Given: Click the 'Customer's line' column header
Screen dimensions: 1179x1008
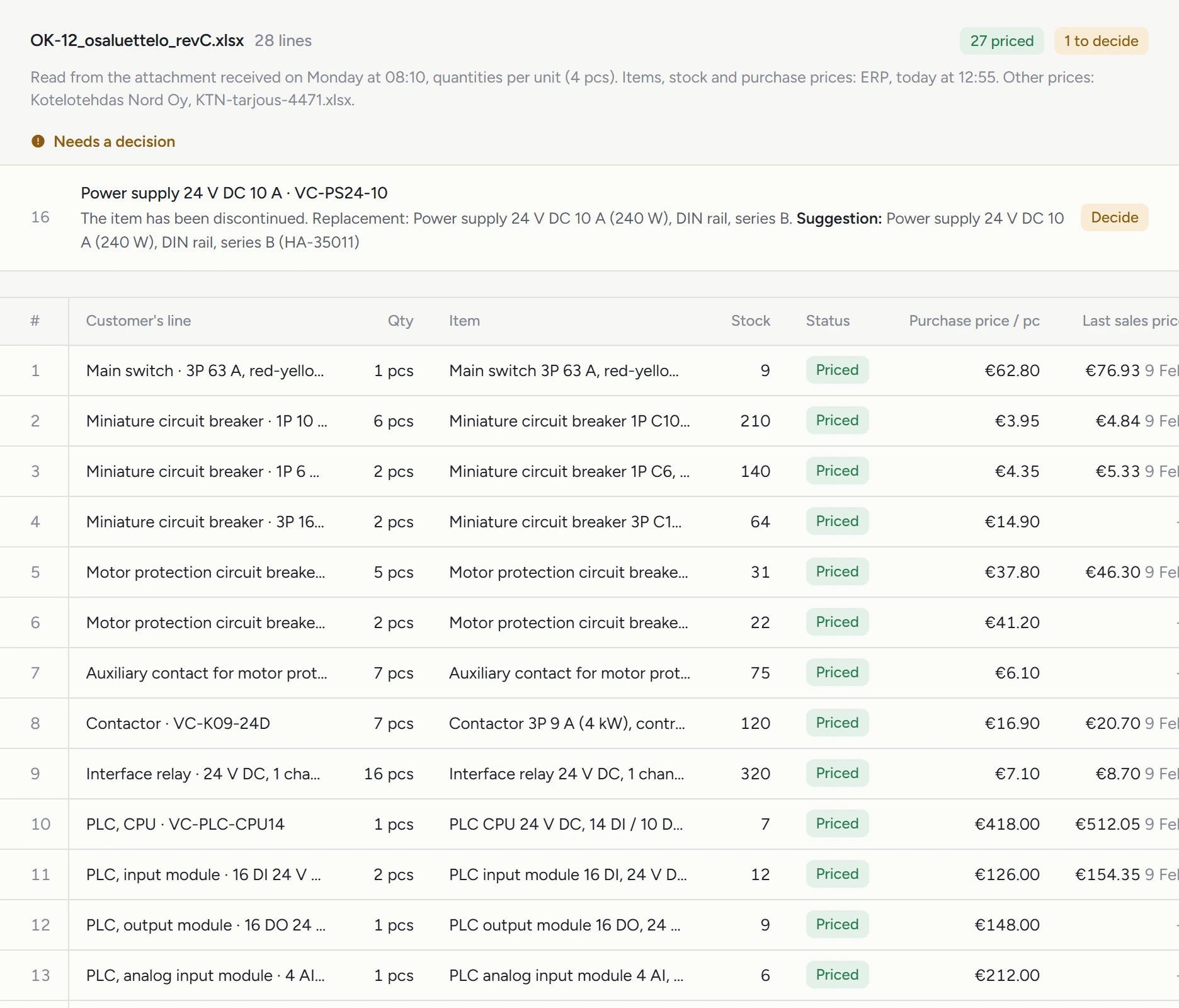Looking at the screenshot, I should click(x=139, y=321).
